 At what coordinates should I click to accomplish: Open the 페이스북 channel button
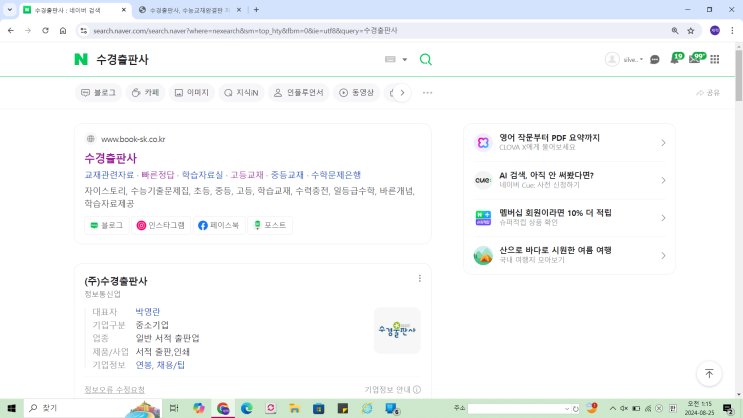click(x=218, y=225)
